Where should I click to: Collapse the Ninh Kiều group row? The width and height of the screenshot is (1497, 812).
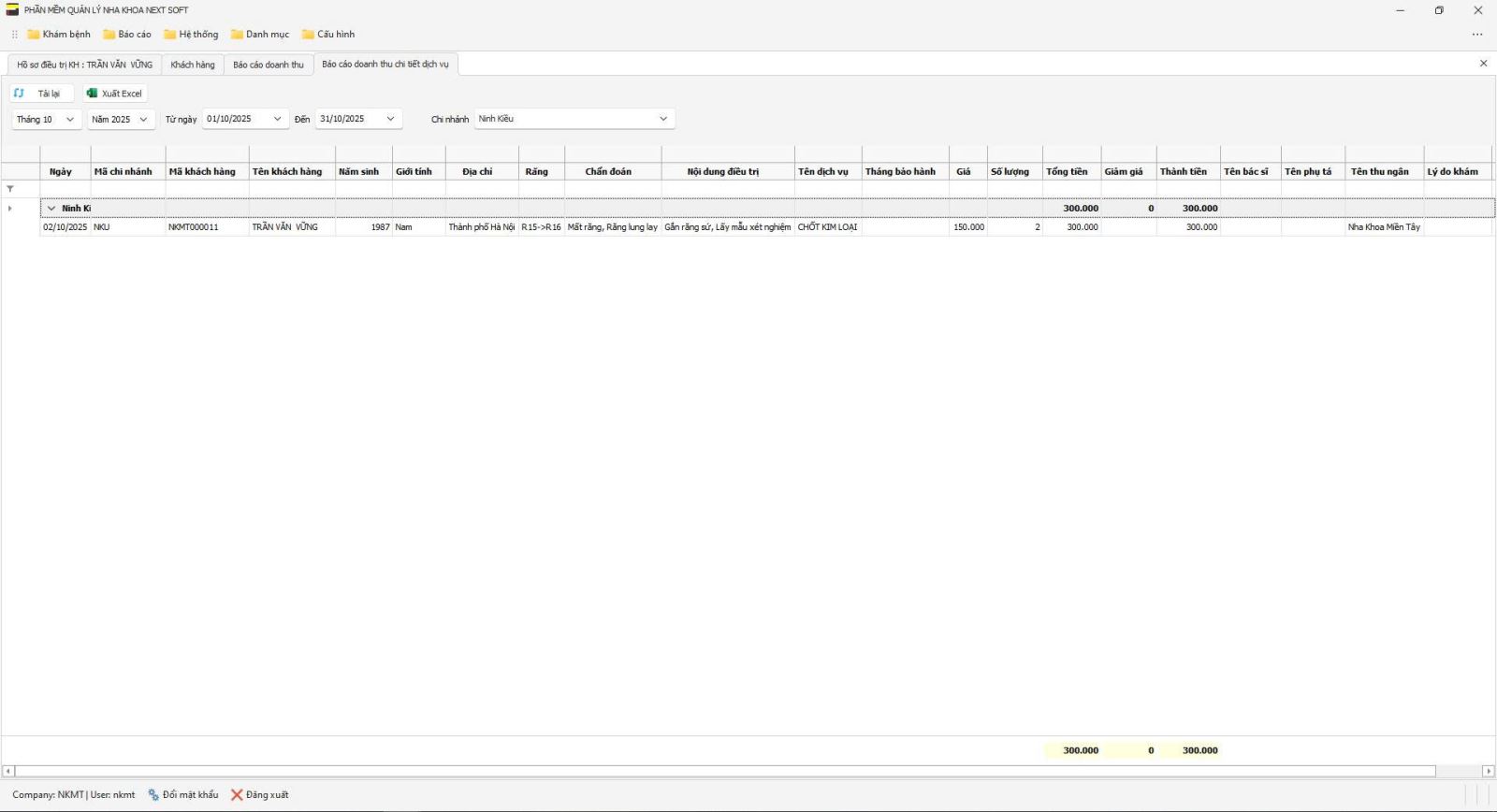click(51, 209)
